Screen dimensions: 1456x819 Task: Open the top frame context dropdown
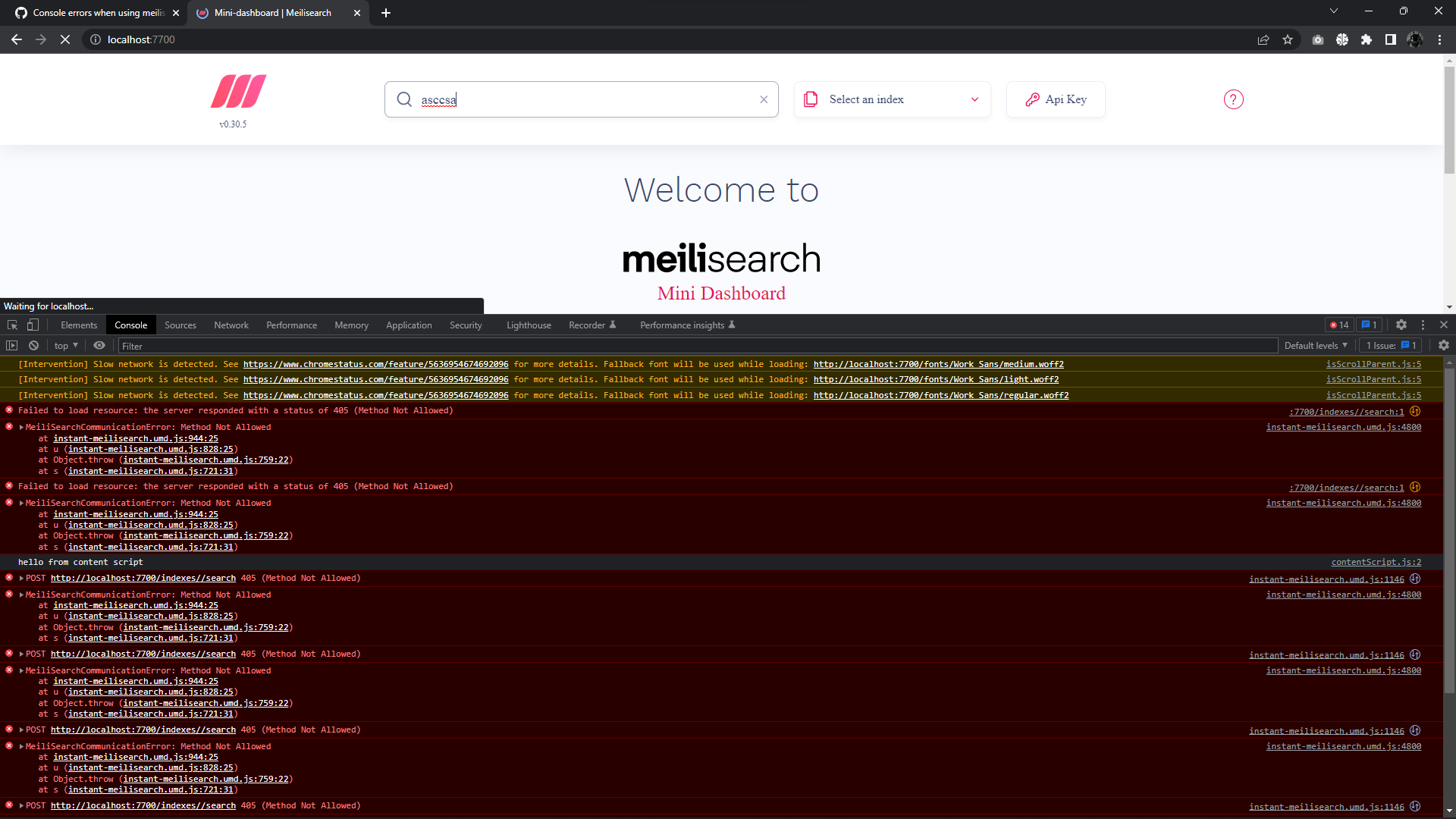pyautogui.click(x=64, y=345)
